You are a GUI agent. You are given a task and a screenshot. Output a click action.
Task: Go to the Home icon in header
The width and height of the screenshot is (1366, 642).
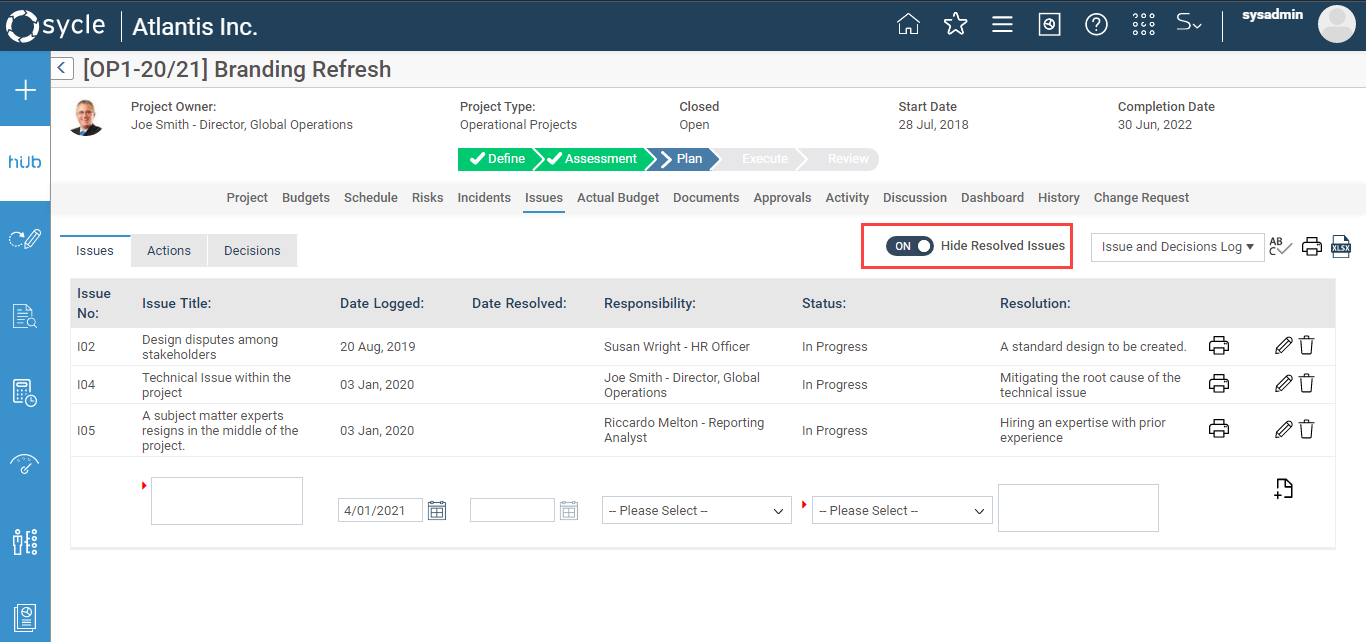point(908,24)
